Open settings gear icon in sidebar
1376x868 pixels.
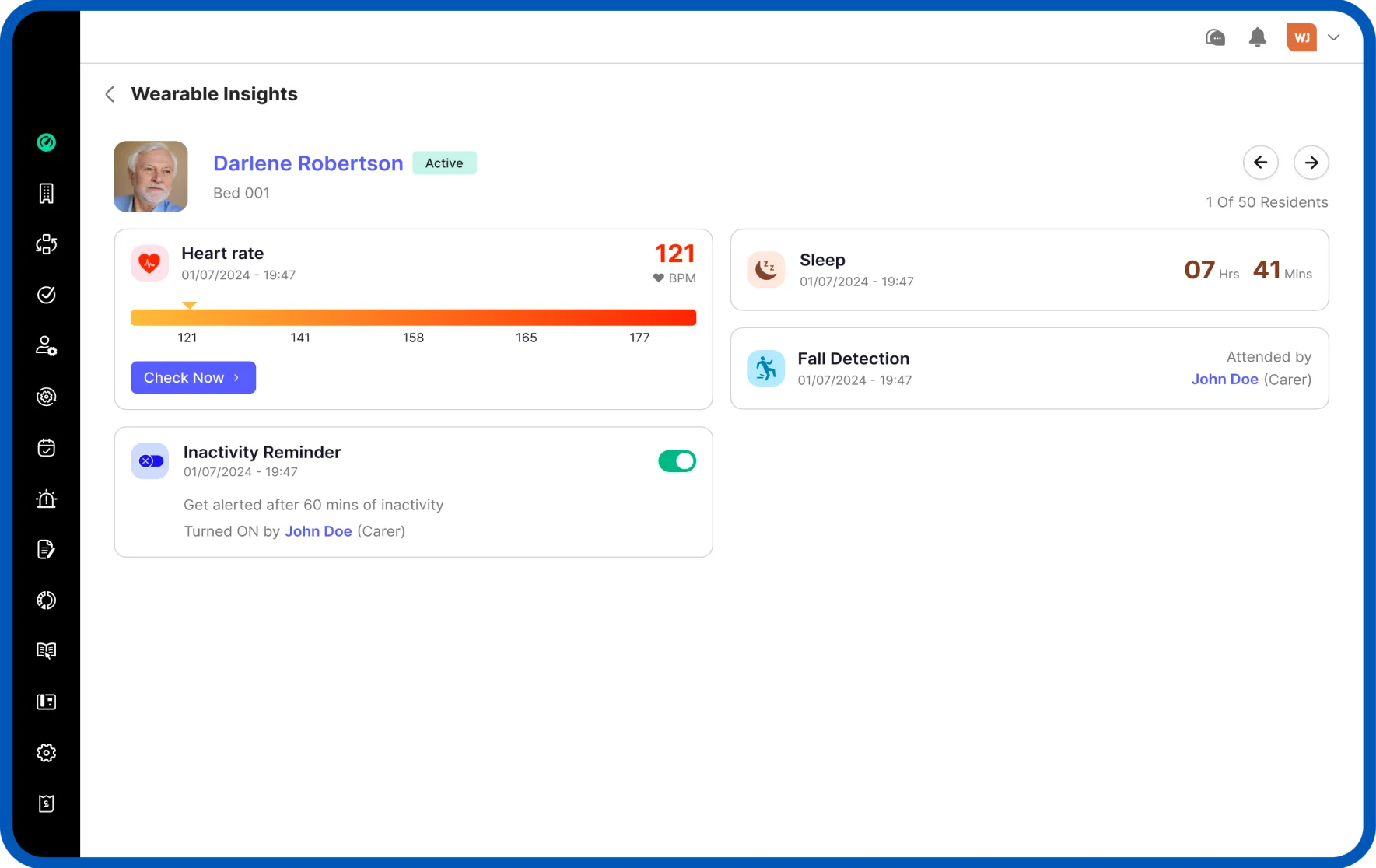(47, 753)
